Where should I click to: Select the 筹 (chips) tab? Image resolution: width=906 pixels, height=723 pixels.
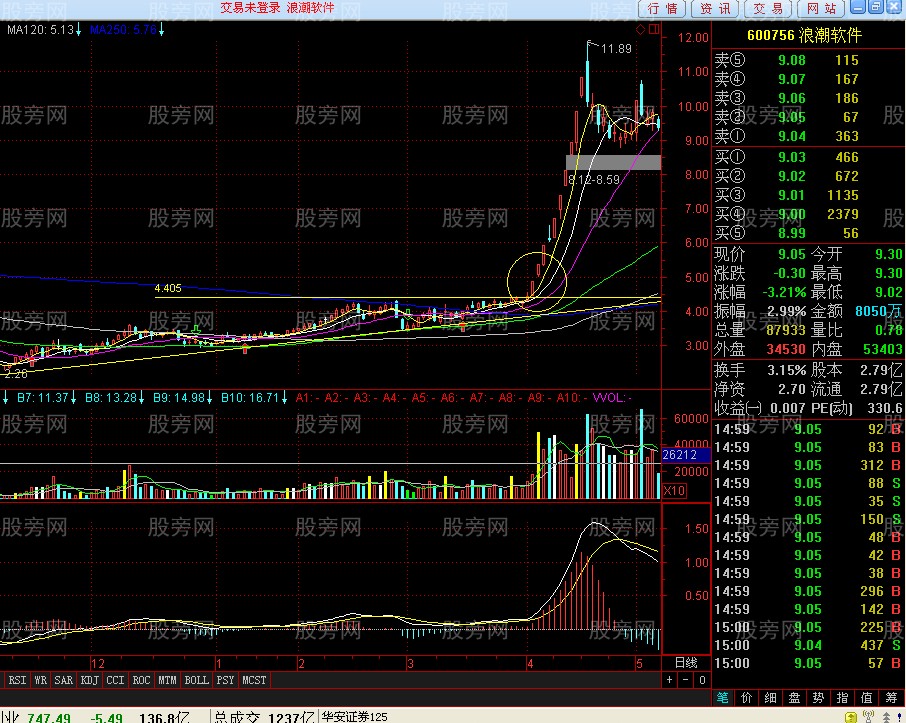pyautogui.click(x=891, y=698)
